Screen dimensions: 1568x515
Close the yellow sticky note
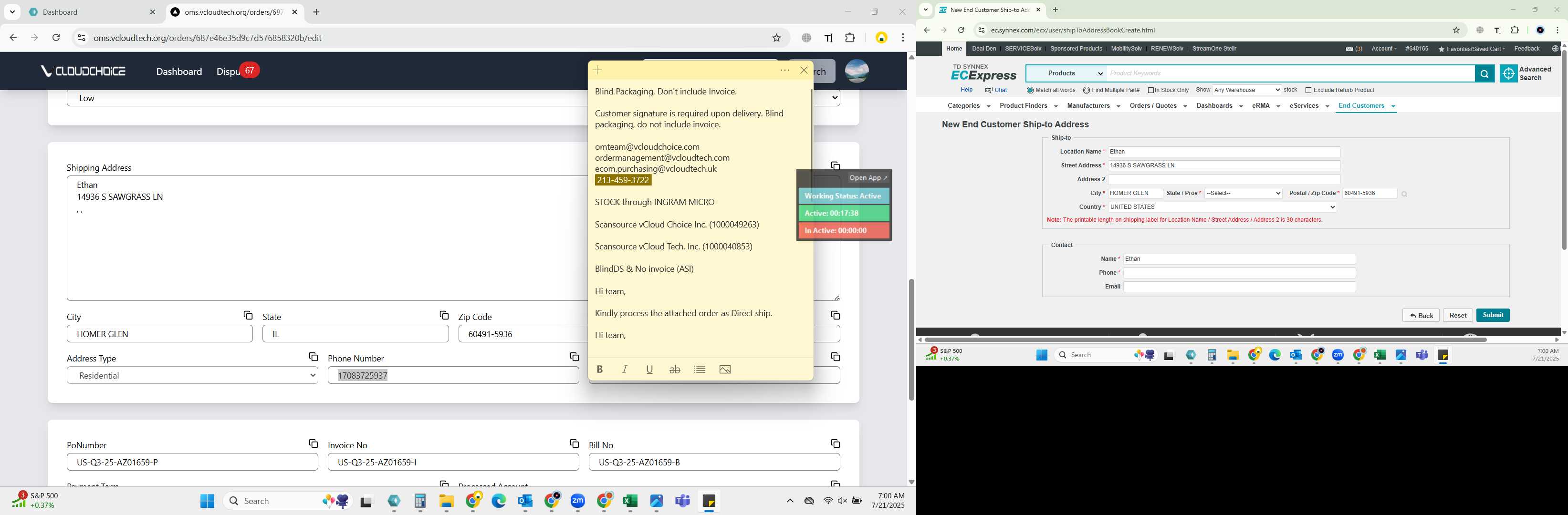pos(804,71)
